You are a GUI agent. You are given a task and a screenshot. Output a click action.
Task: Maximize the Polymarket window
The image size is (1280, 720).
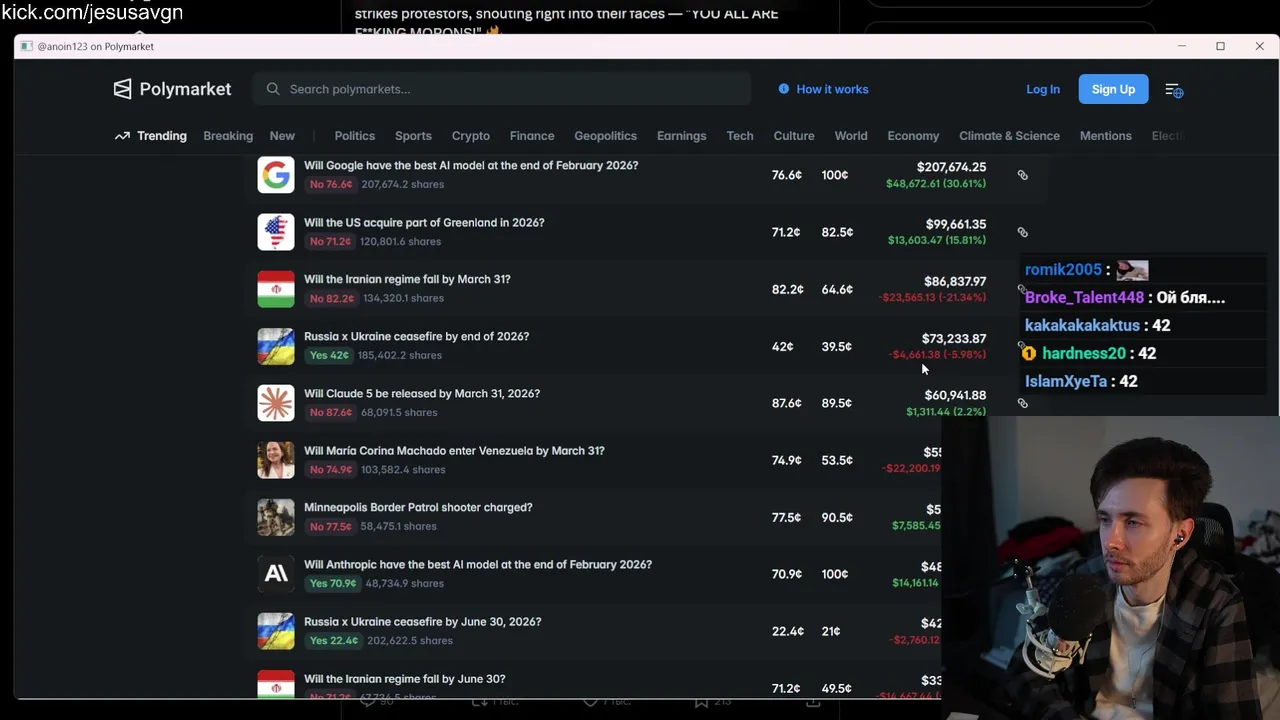[1220, 46]
